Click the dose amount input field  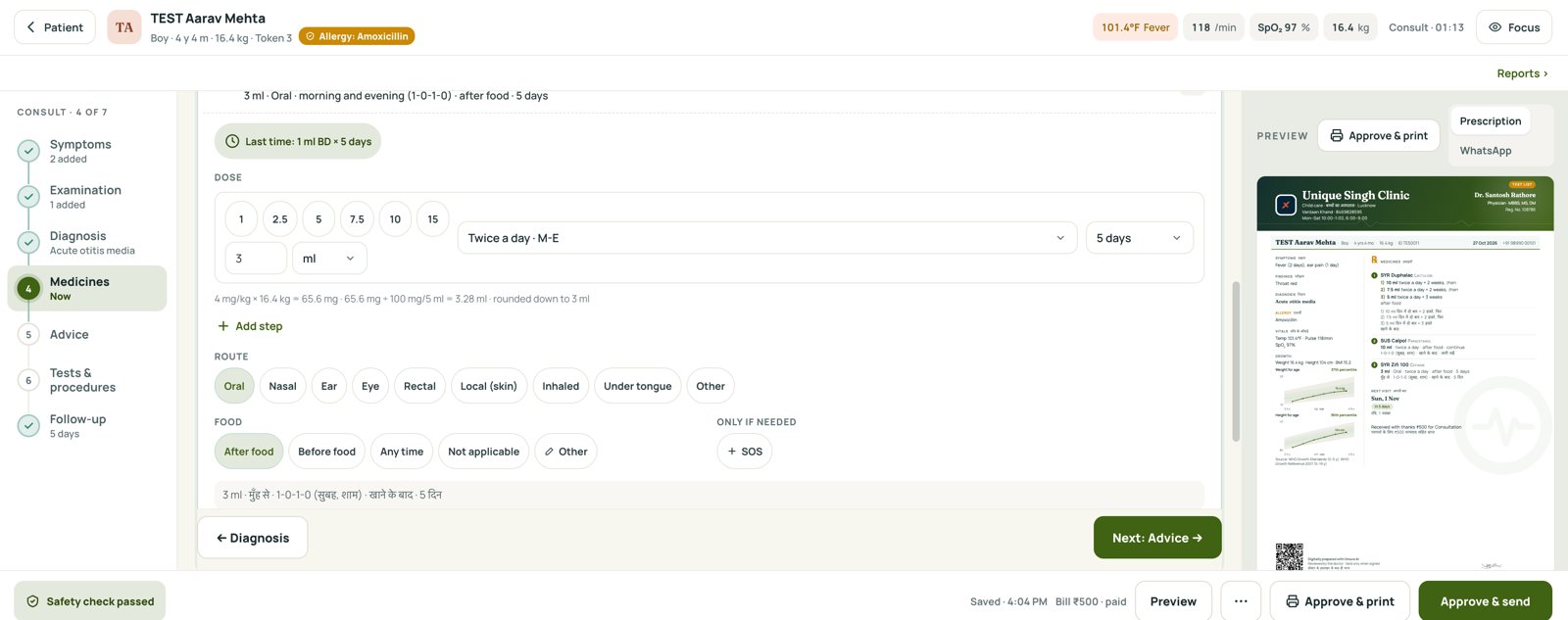pyautogui.click(x=256, y=259)
